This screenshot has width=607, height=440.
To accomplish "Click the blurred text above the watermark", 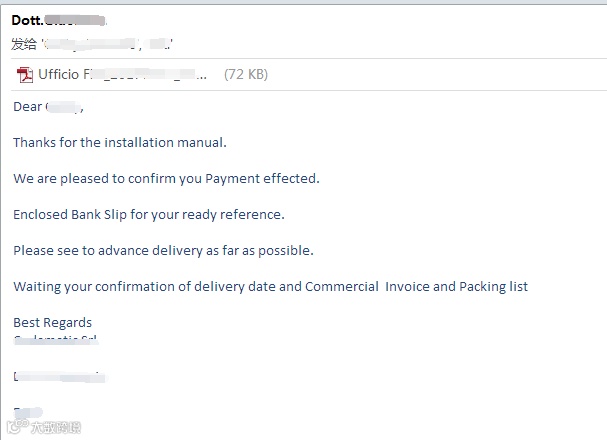I will [27, 411].
